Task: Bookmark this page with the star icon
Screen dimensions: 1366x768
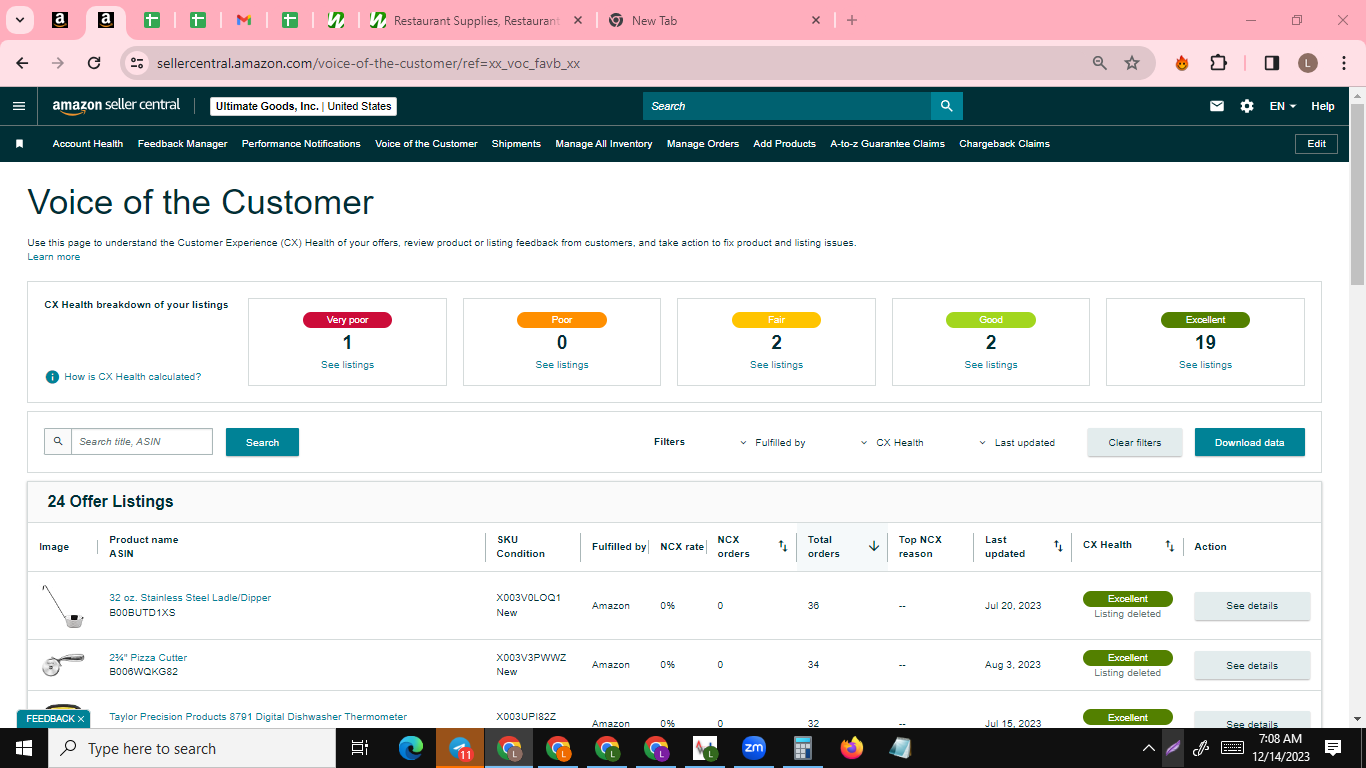Action: point(1132,63)
